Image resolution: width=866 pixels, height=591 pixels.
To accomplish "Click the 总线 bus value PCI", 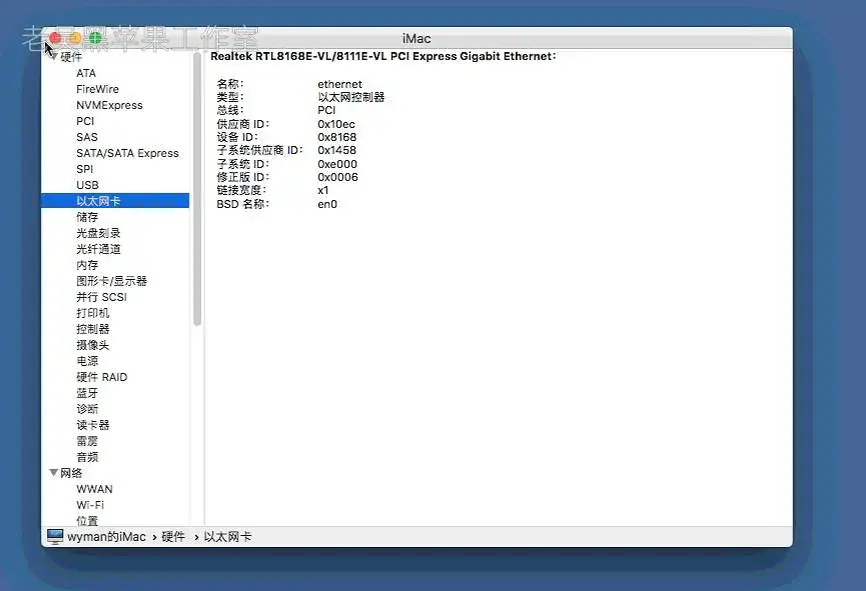I will 326,110.
